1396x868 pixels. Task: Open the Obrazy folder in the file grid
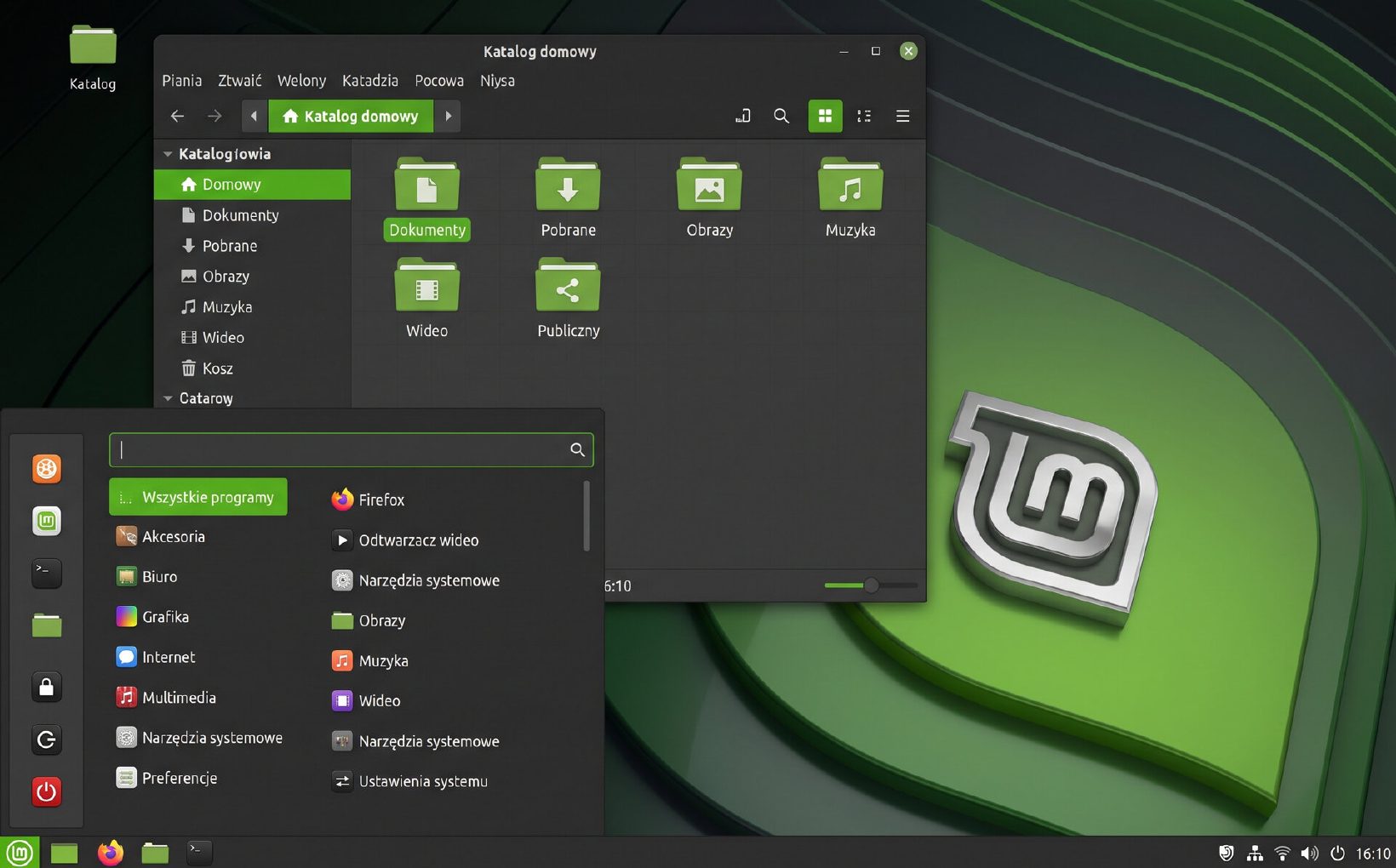click(709, 185)
